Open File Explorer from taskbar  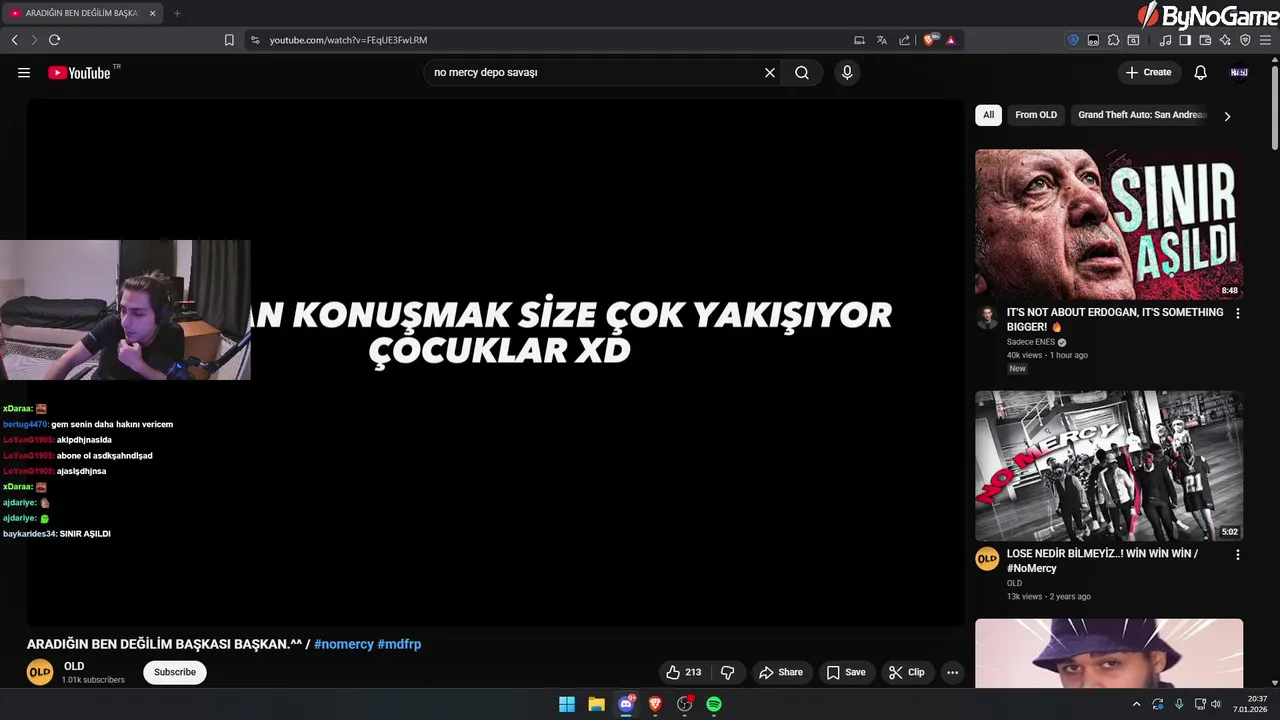click(x=596, y=704)
